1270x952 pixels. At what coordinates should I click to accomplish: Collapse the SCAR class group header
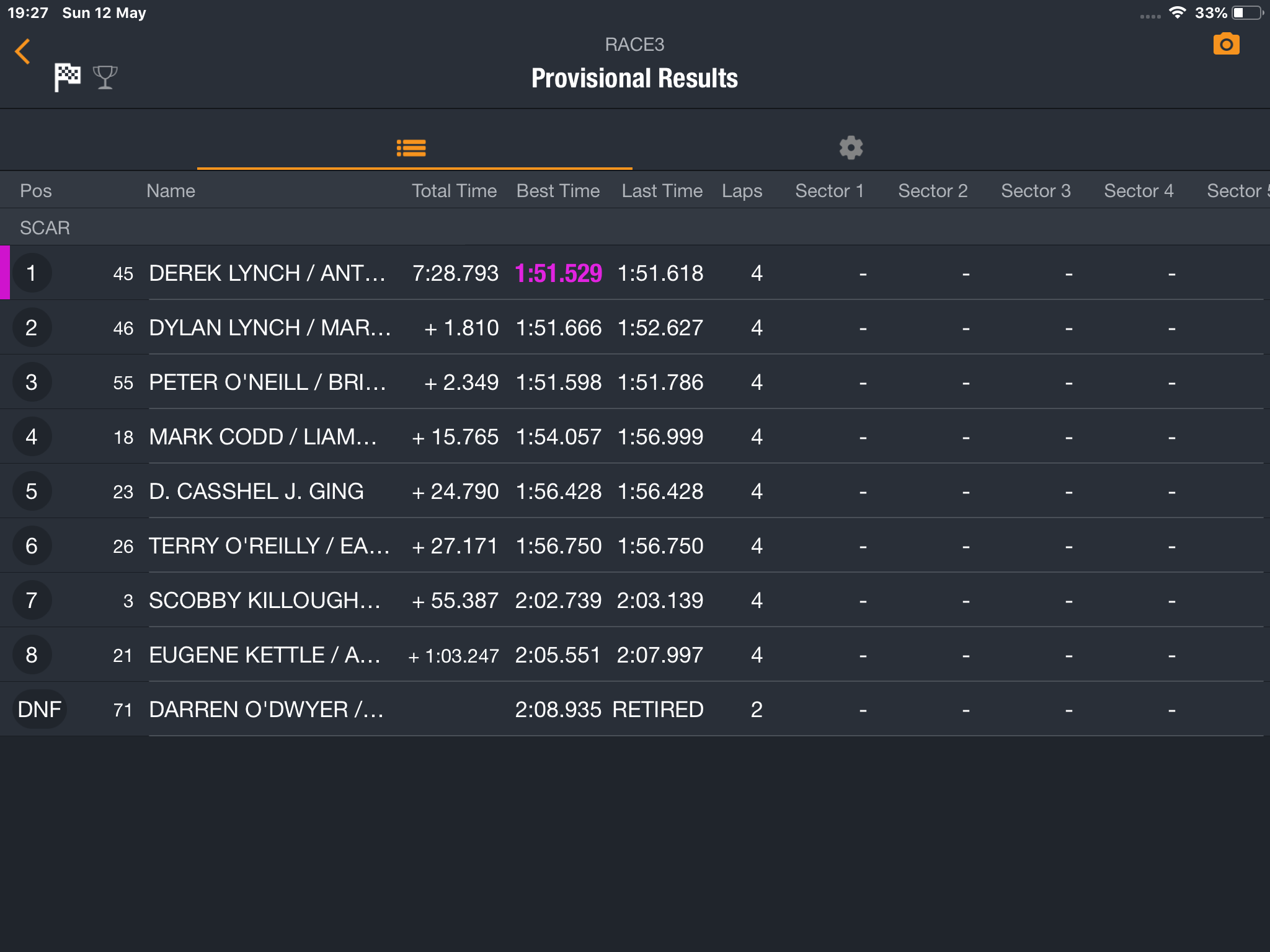pos(635,227)
